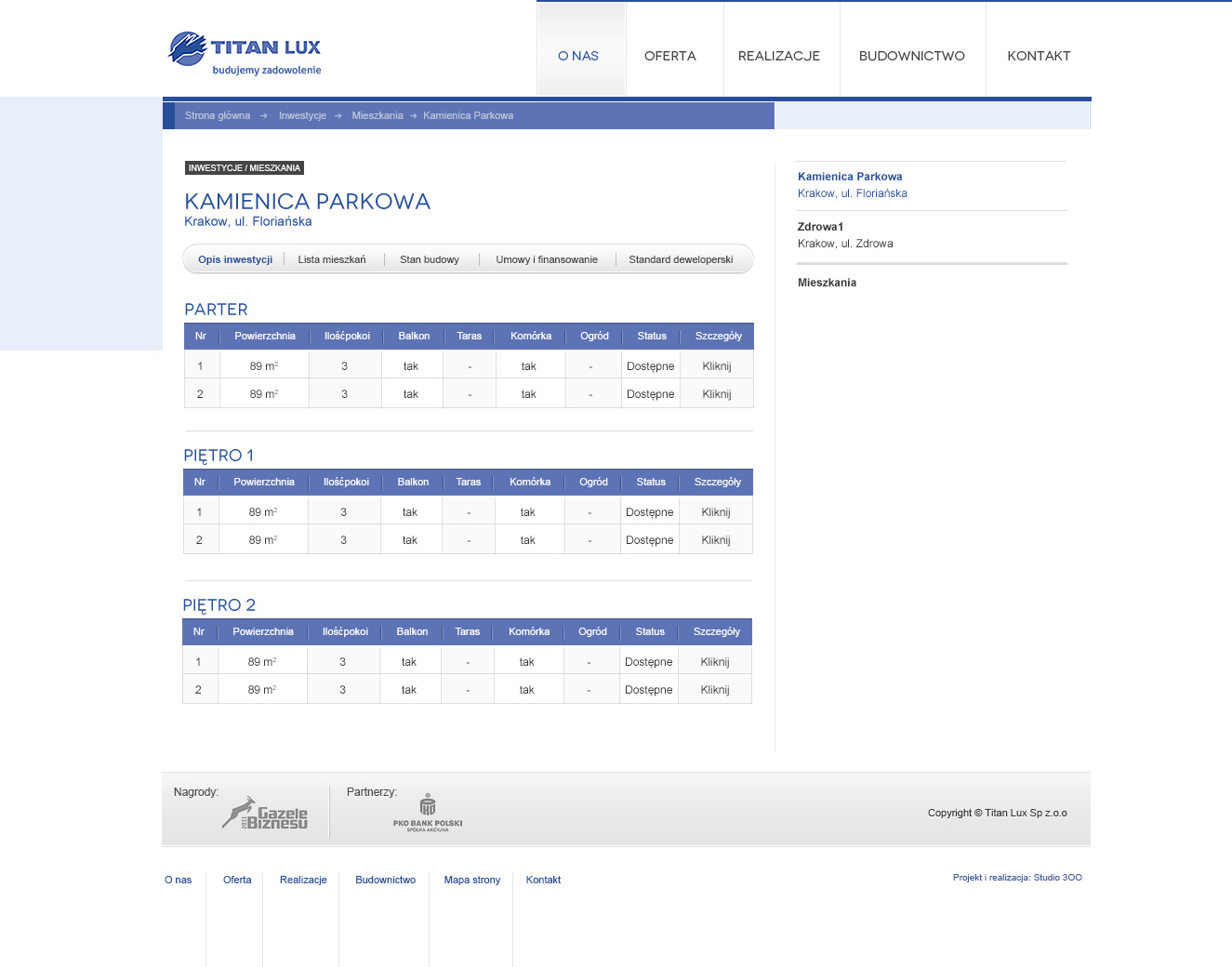1232x967 pixels.
Task: Click Kliknij for apartment 1 on PARTER
Action: (x=715, y=365)
